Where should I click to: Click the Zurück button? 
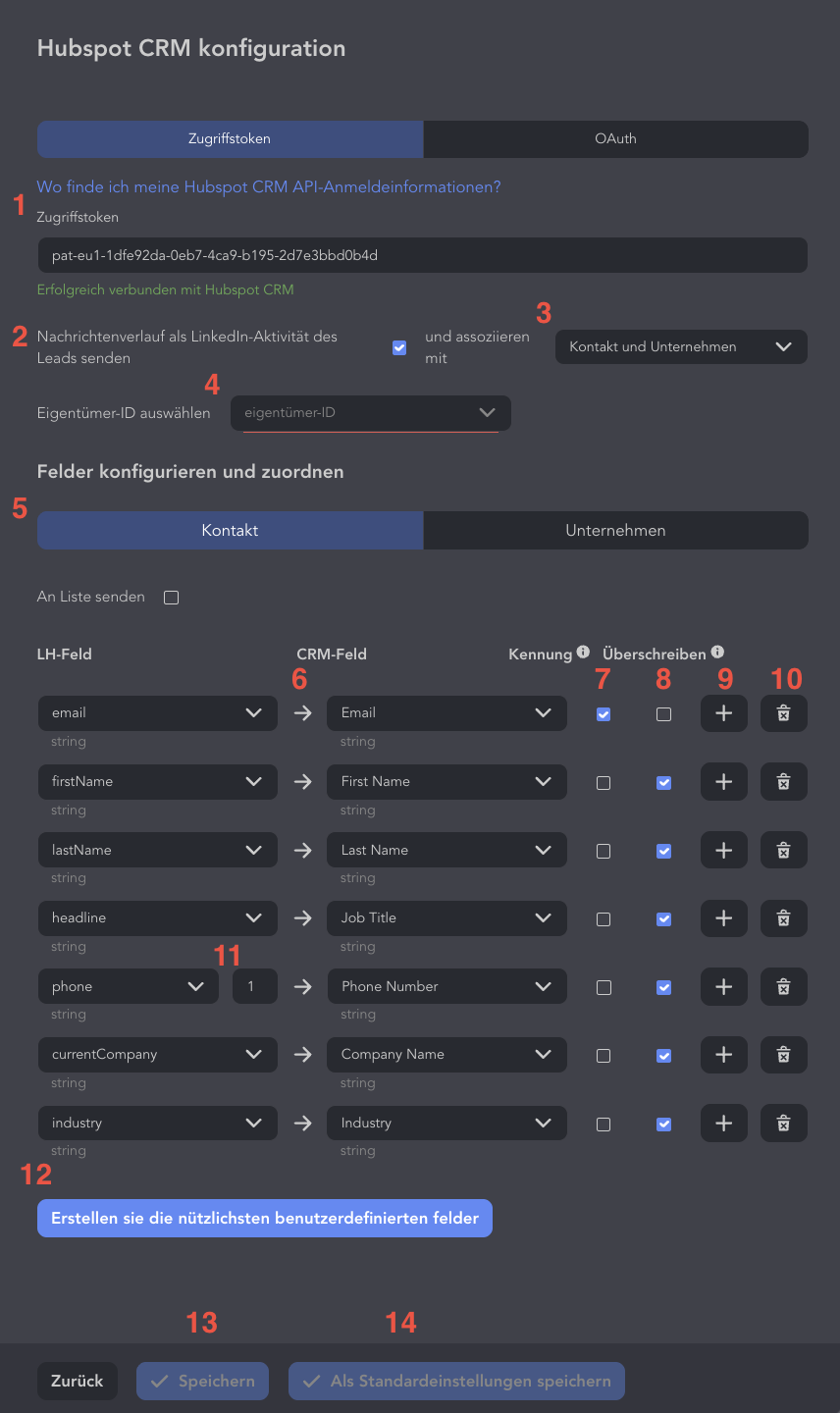(78, 1381)
